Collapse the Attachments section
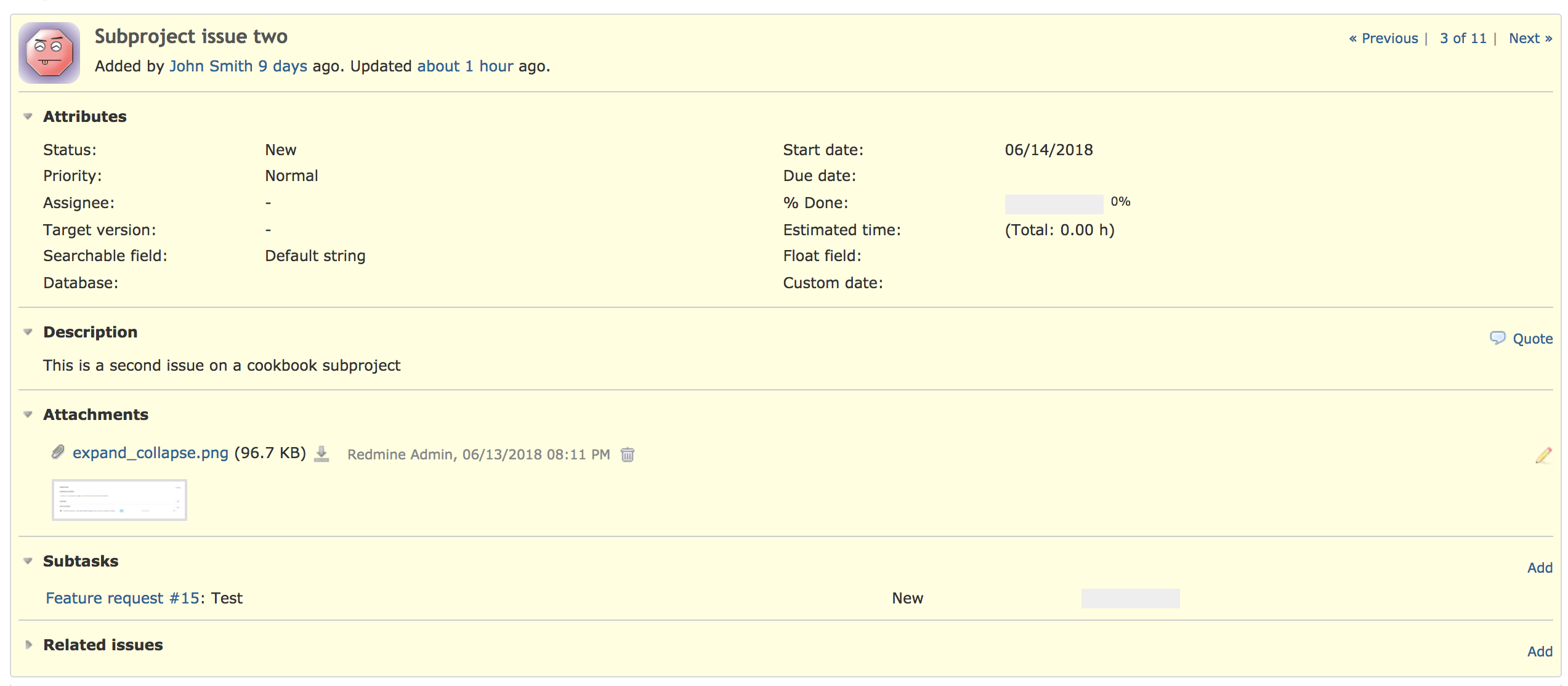Image resolution: width=1568 pixels, height=686 pixels. coord(28,414)
